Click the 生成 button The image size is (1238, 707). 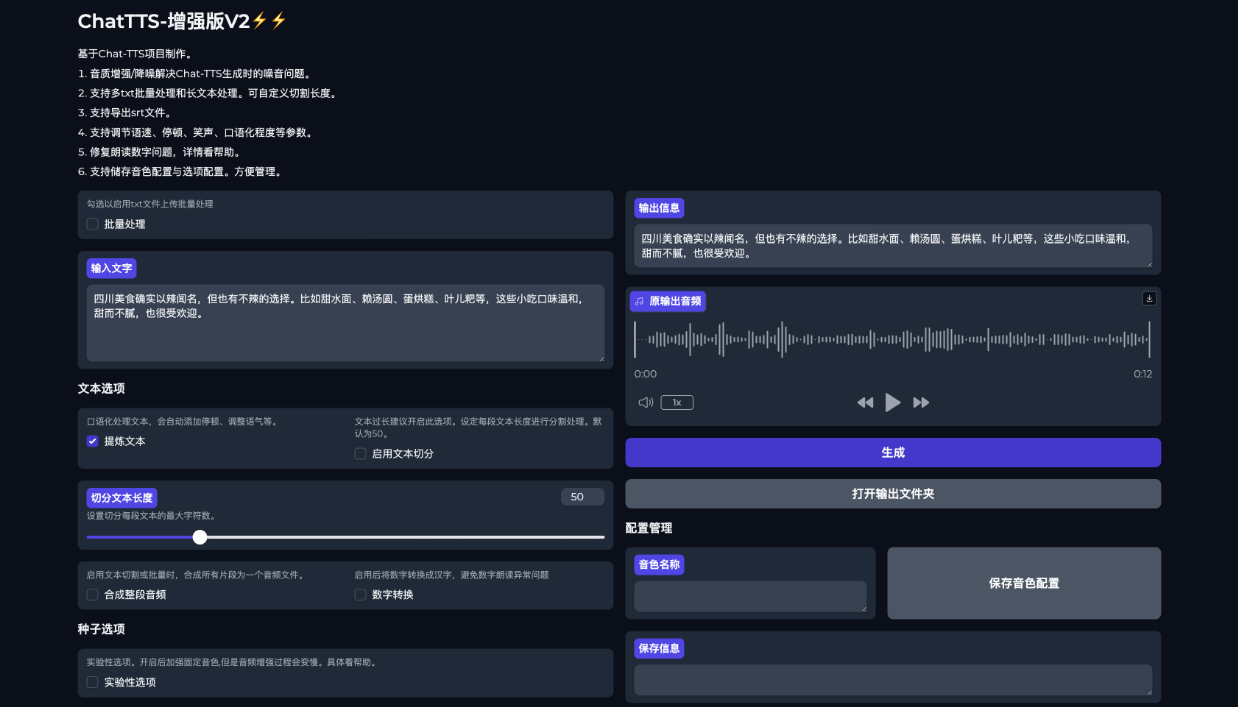pos(893,453)
